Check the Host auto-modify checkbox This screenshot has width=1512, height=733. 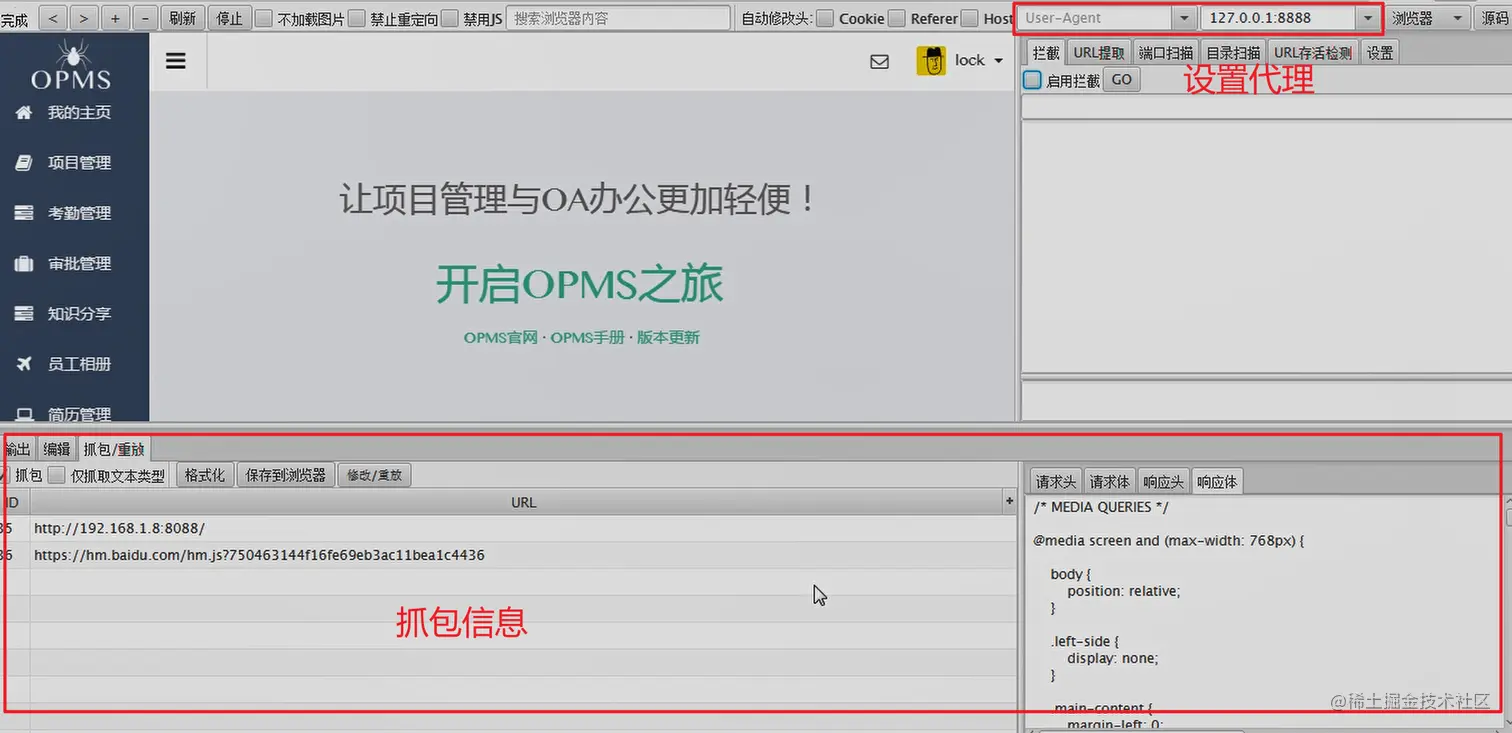tap(970, 18)
